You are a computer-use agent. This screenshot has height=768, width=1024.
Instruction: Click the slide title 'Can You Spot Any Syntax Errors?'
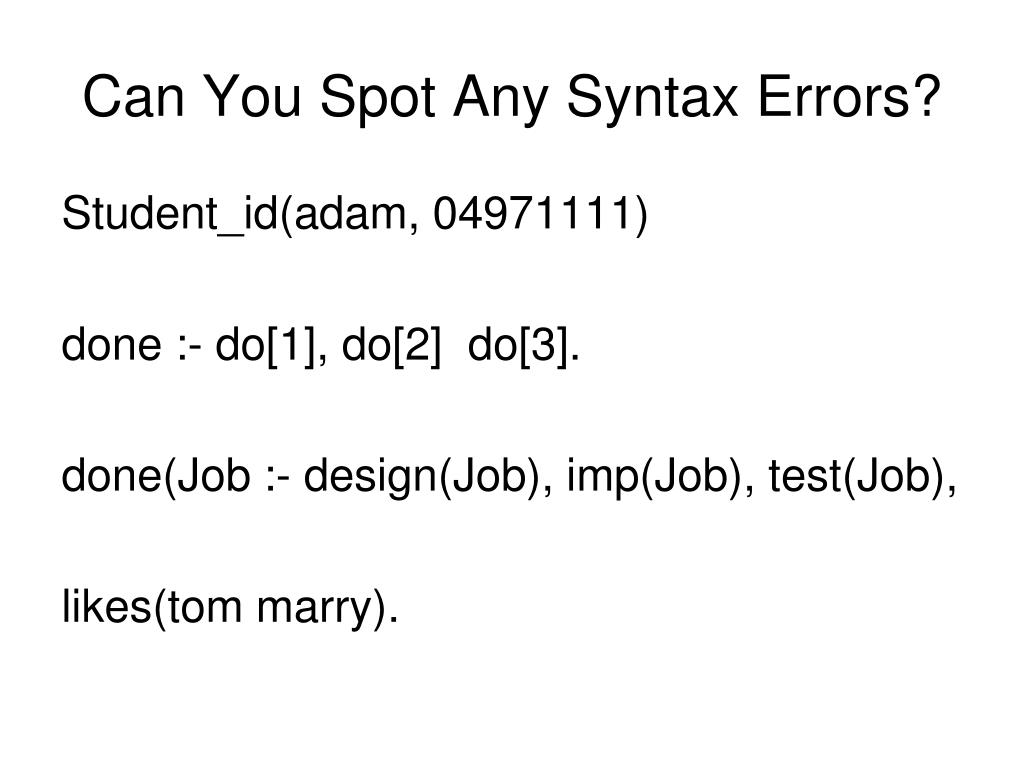(x=511, y=98)
